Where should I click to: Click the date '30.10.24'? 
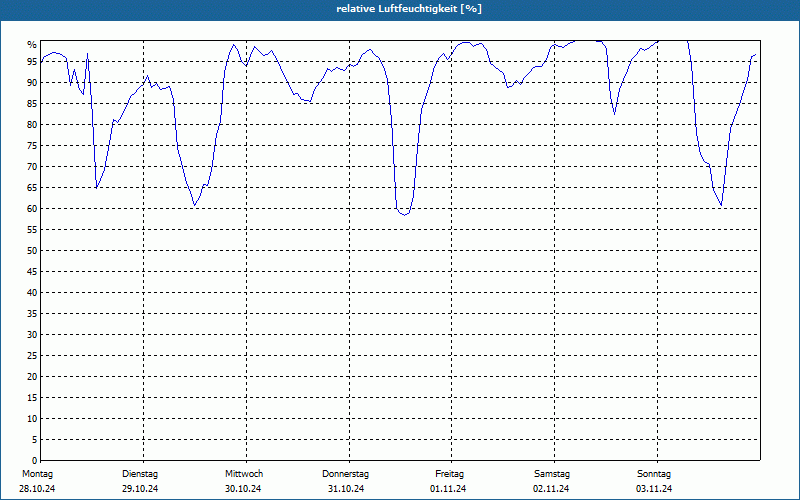(x=243, y=489)
